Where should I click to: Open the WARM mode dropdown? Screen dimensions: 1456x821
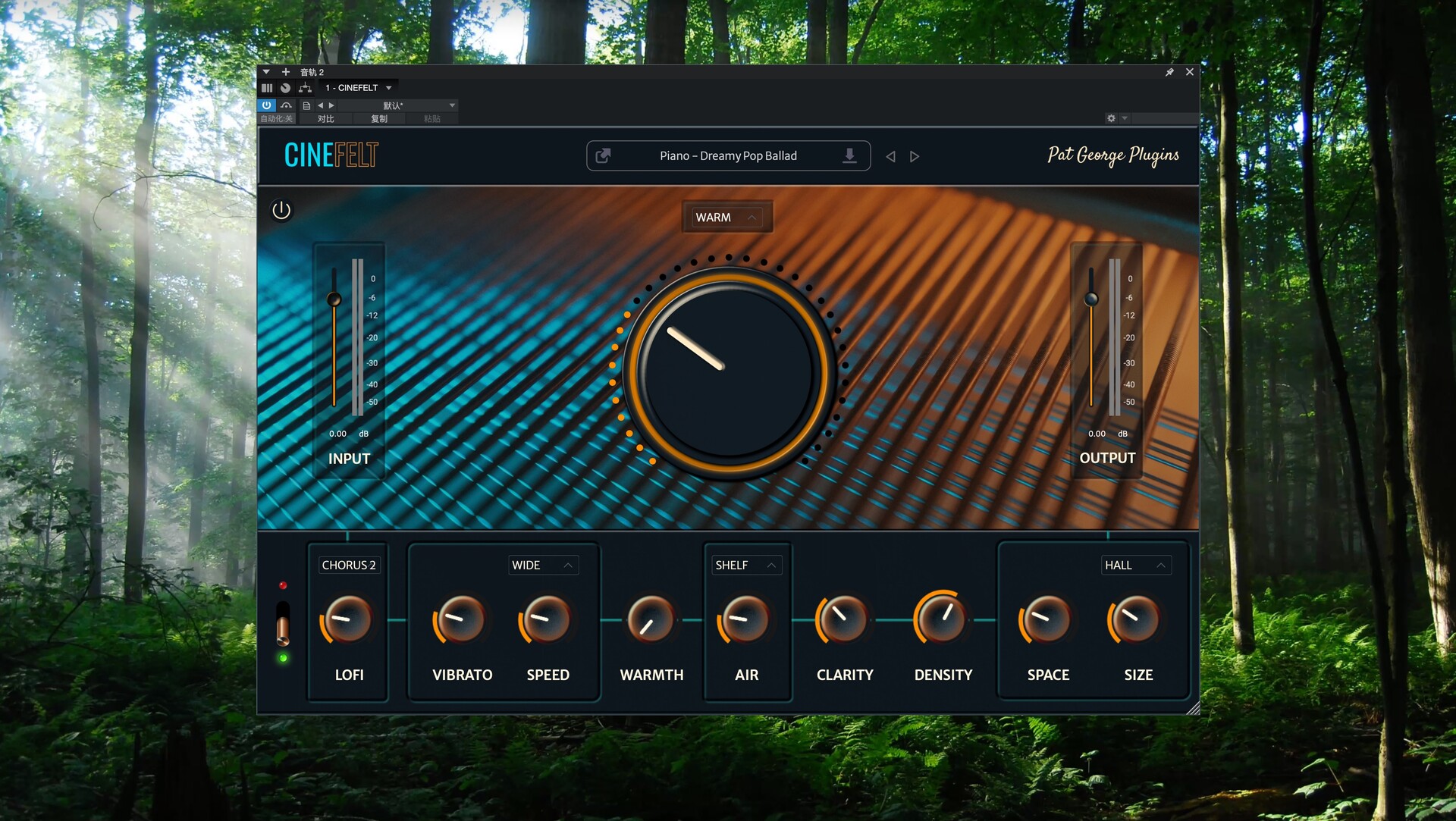[726, 218]
